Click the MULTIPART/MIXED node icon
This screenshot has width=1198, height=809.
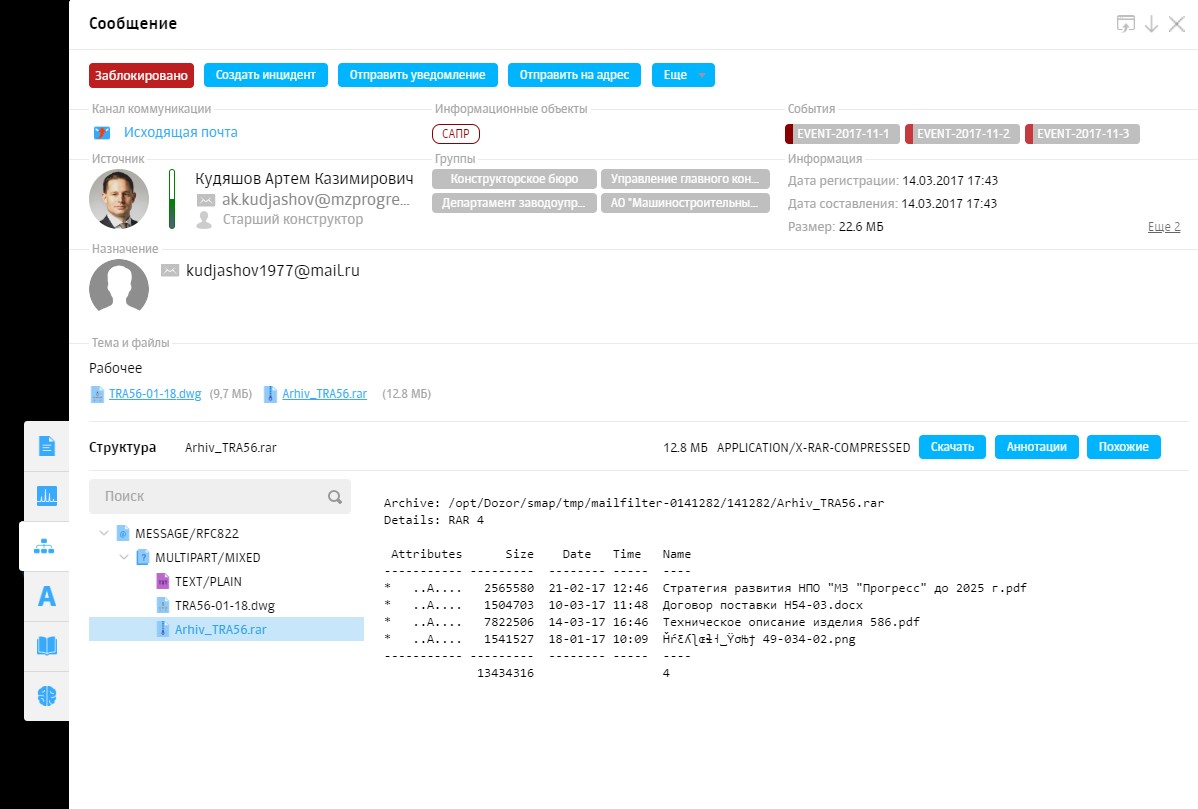pyautogui.click(x=143, y=558)
